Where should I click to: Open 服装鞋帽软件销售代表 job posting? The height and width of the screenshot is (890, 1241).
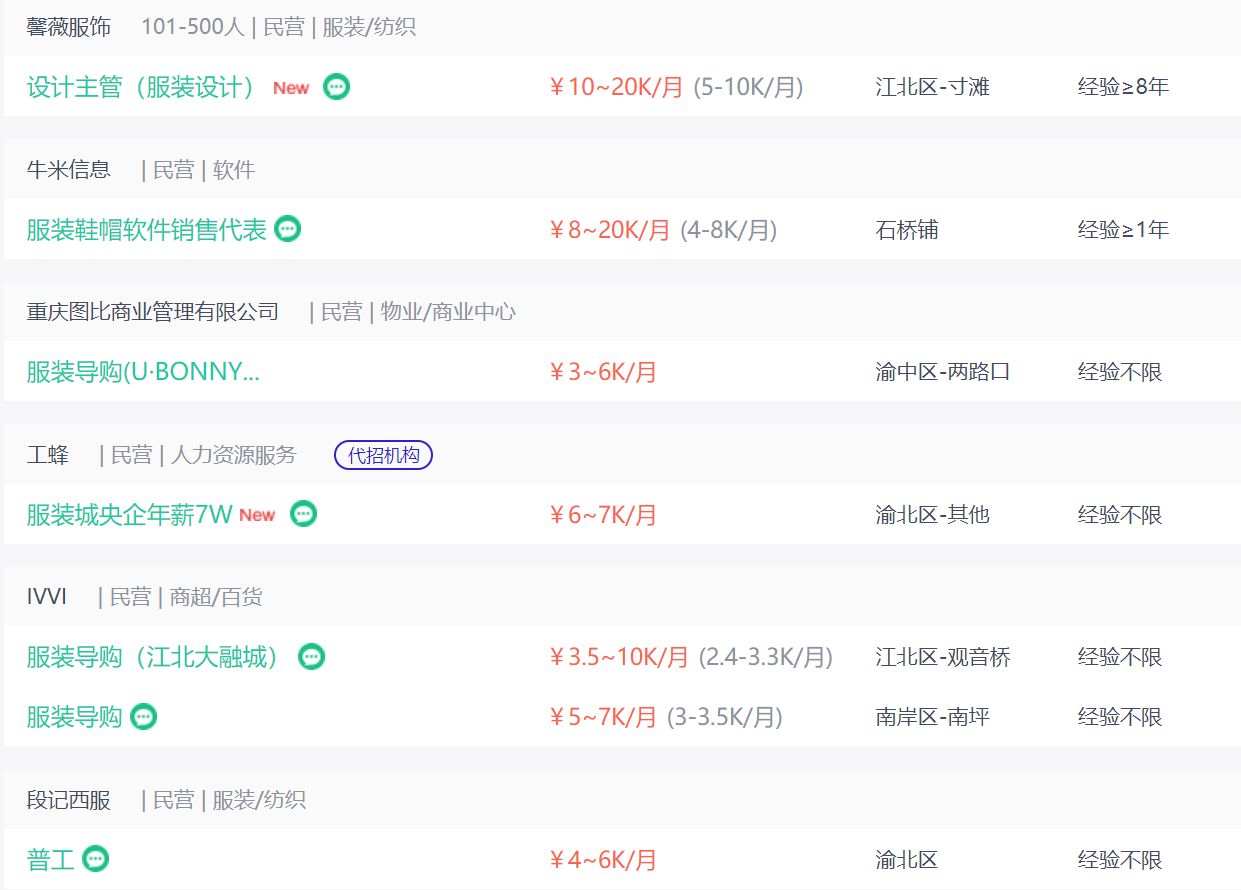tap(147, 230)
